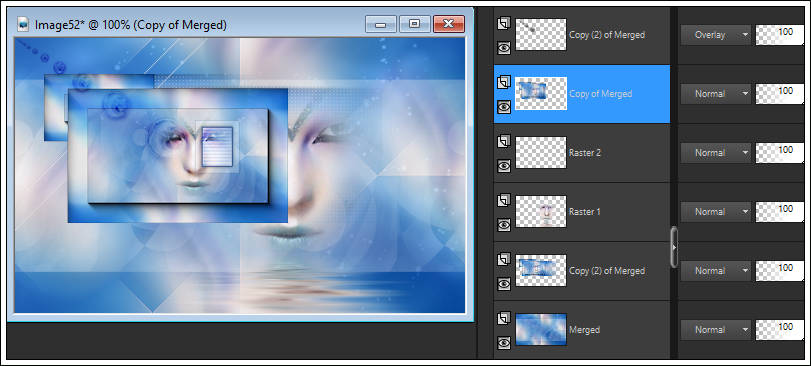Viewport: 811px width, 366px height.
Task: Open blend mode dropdown for Copy of Merged
Action: [x=715, y=94]
